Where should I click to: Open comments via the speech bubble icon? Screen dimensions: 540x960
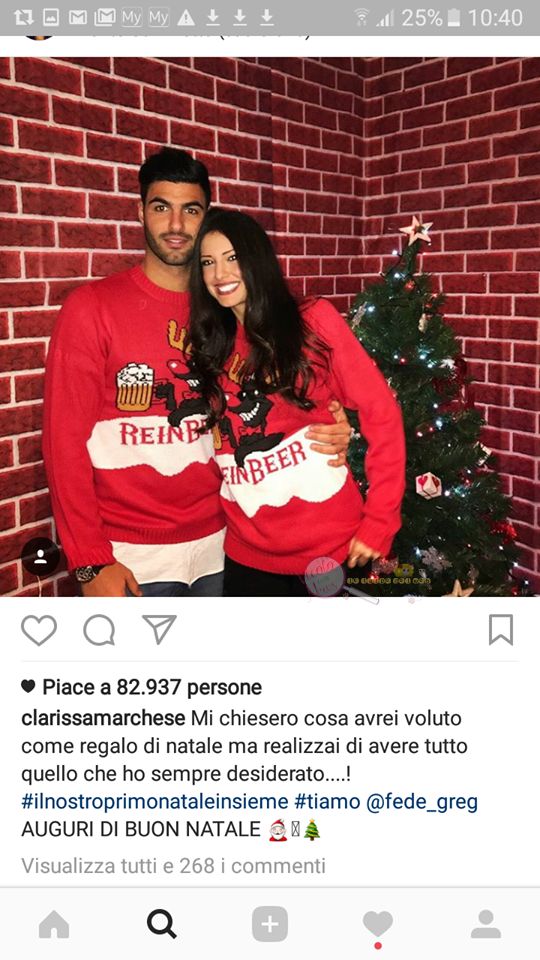point(99,630)
